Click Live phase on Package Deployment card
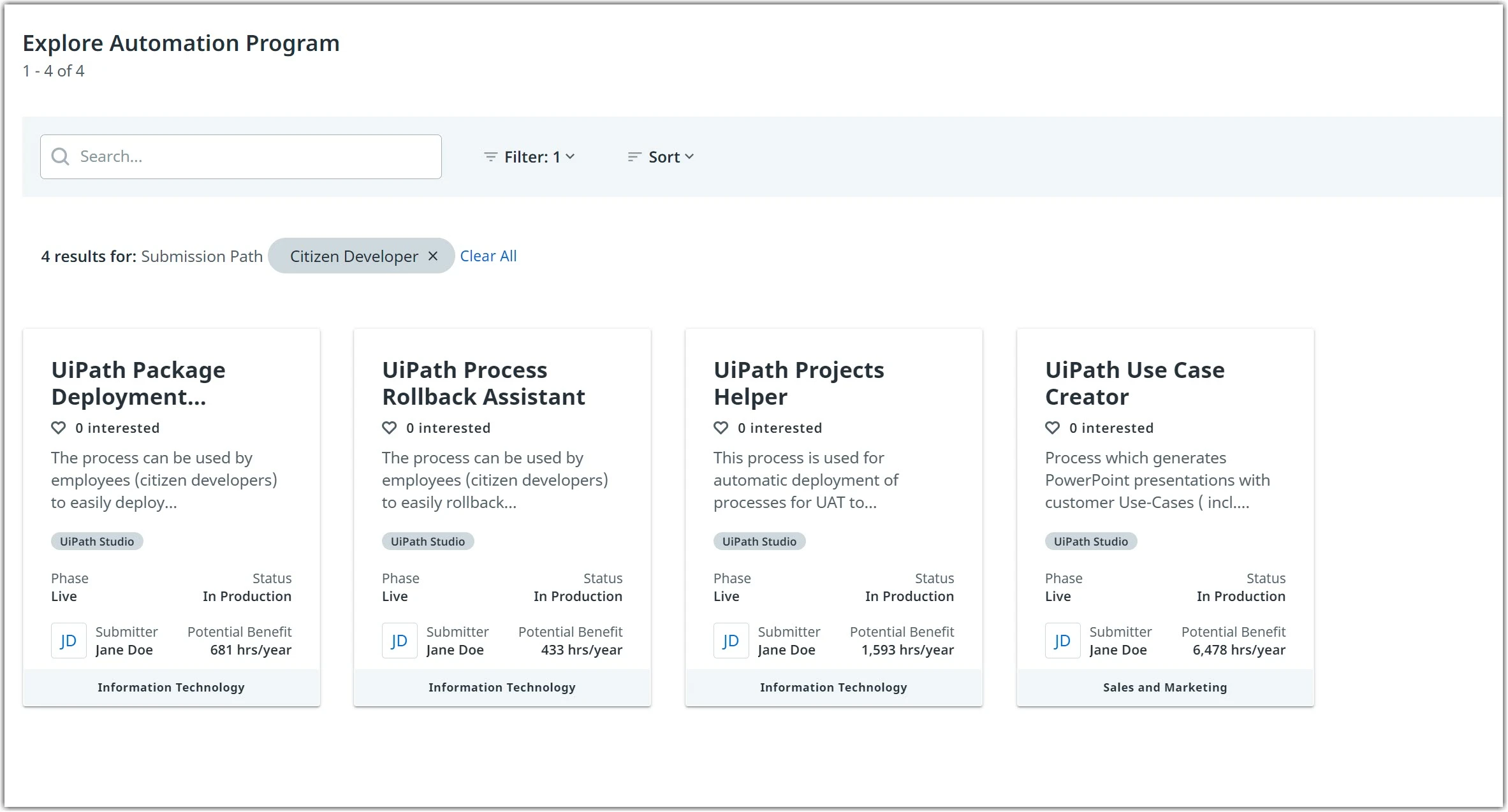Viewport: 1508px width, 812px height. click(64, 597)
